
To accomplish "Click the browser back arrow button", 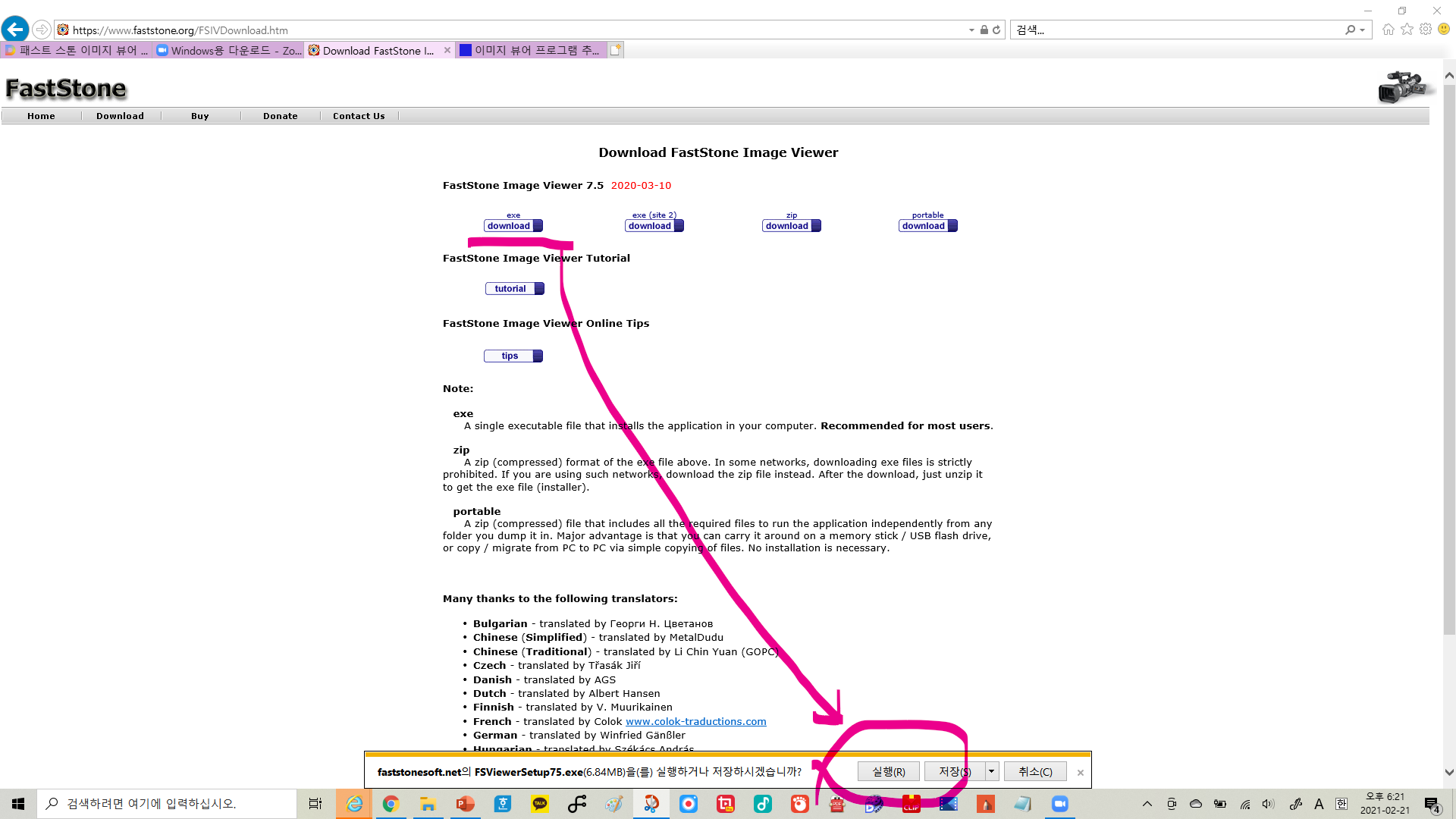I will coord(15,30).
